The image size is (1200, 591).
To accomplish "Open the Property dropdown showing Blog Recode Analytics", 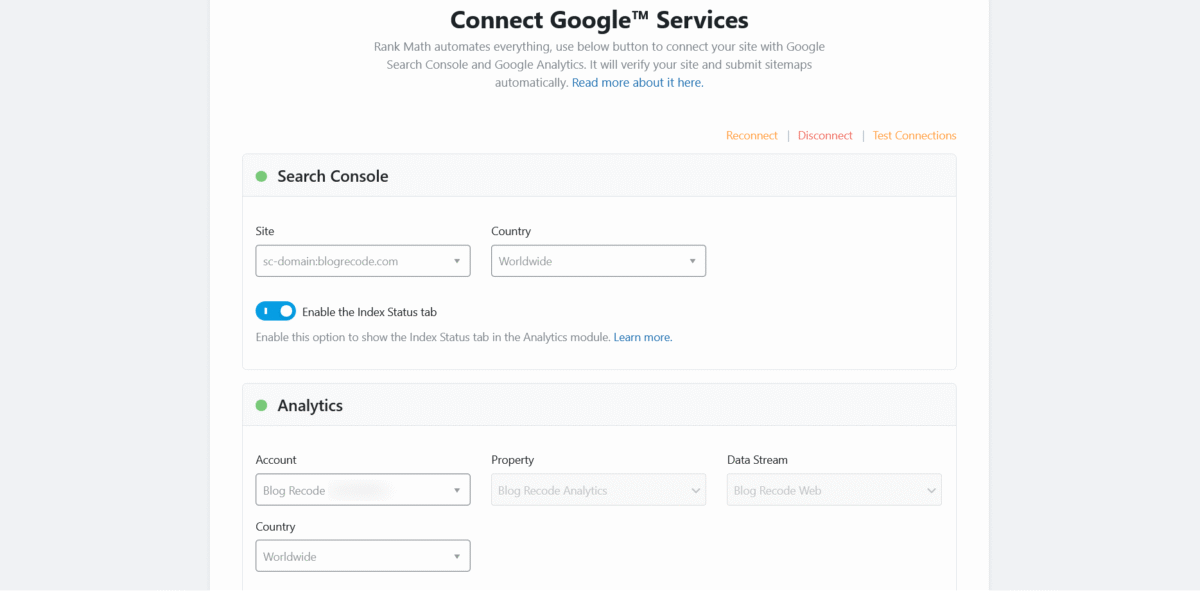I will pos(598,490).
